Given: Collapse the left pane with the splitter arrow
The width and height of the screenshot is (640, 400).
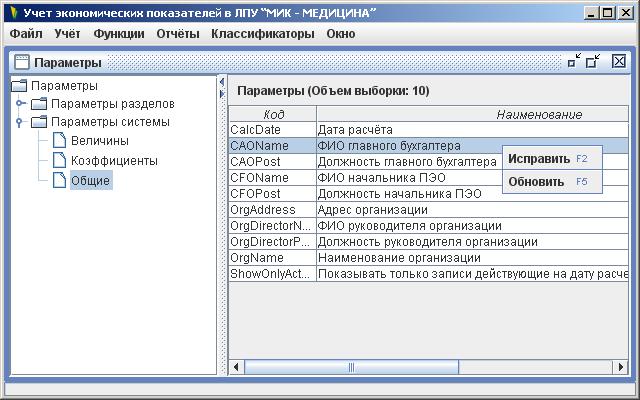Looking at the screenshot, I should [x=222, y=82].
